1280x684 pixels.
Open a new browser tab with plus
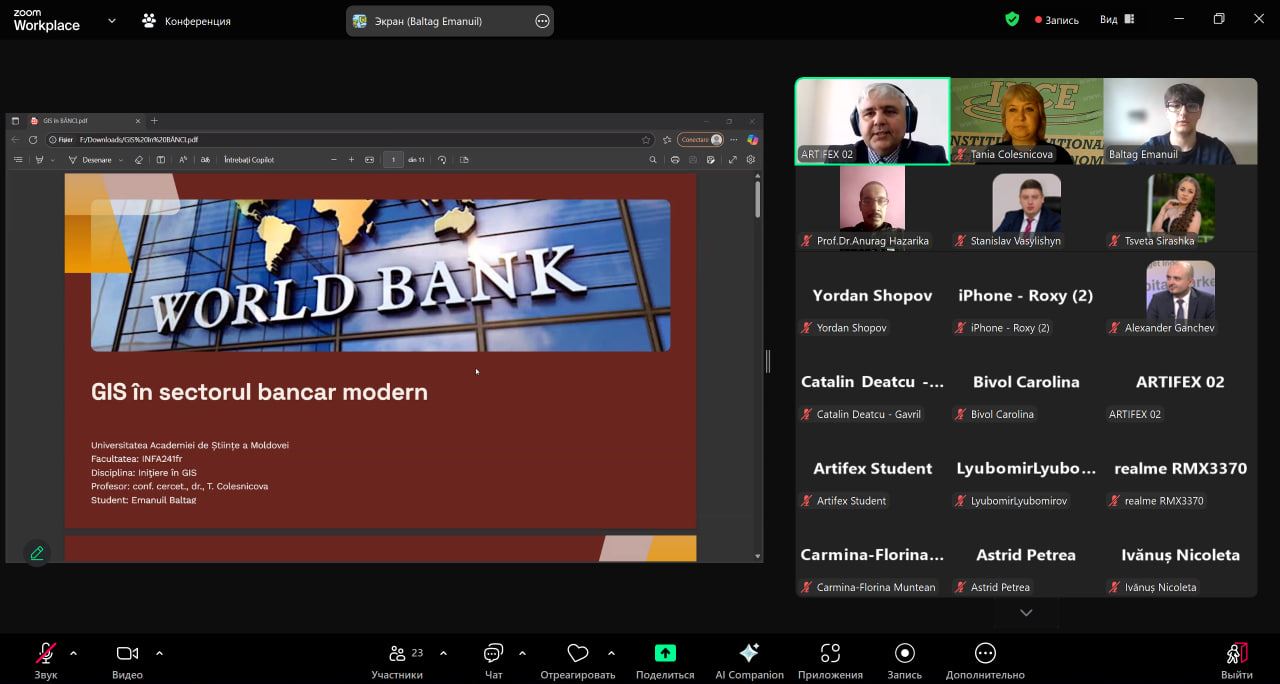pyautogui.click(x=154, y=121)
